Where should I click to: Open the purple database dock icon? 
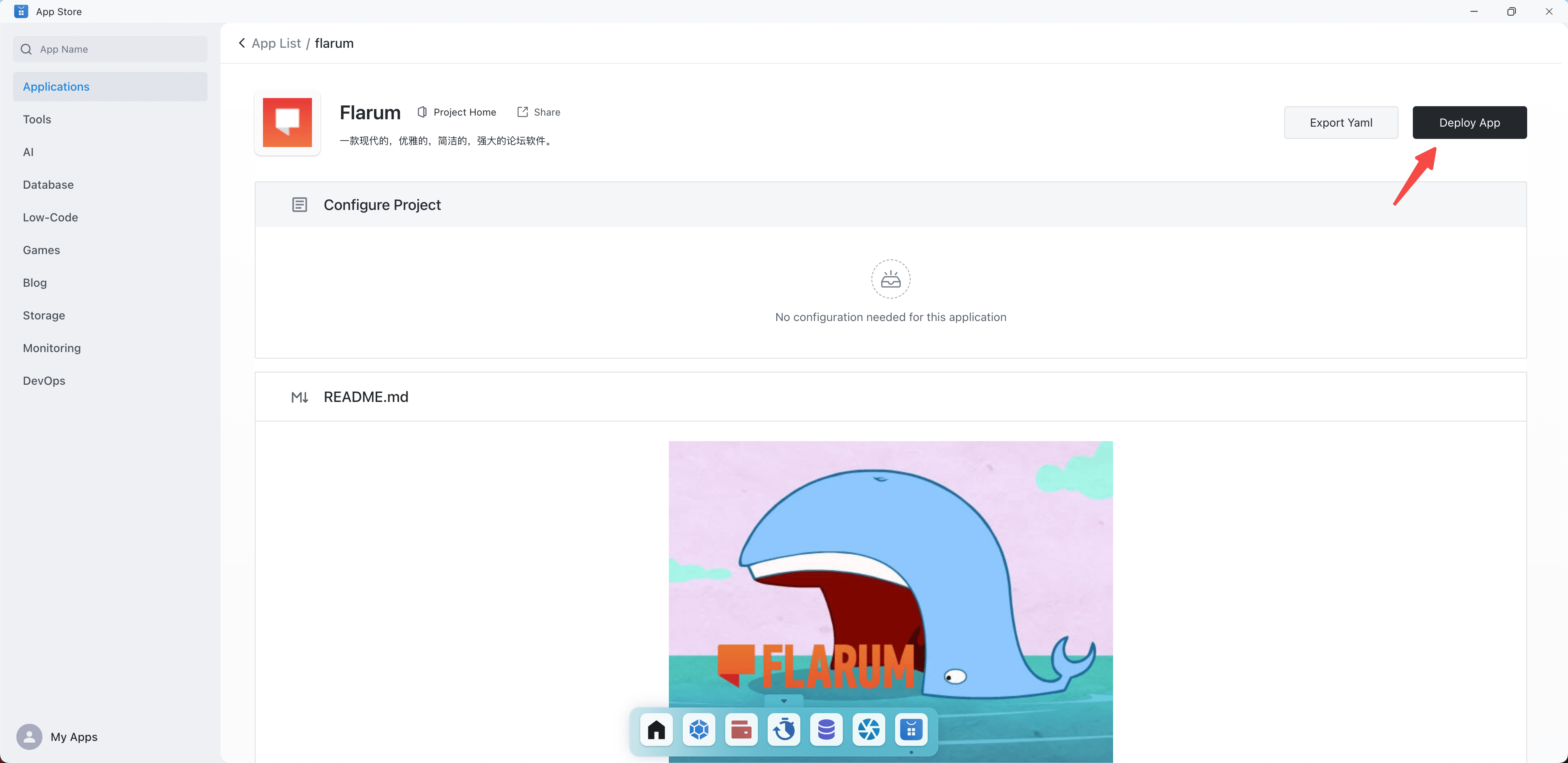click(x=826, y=729)
